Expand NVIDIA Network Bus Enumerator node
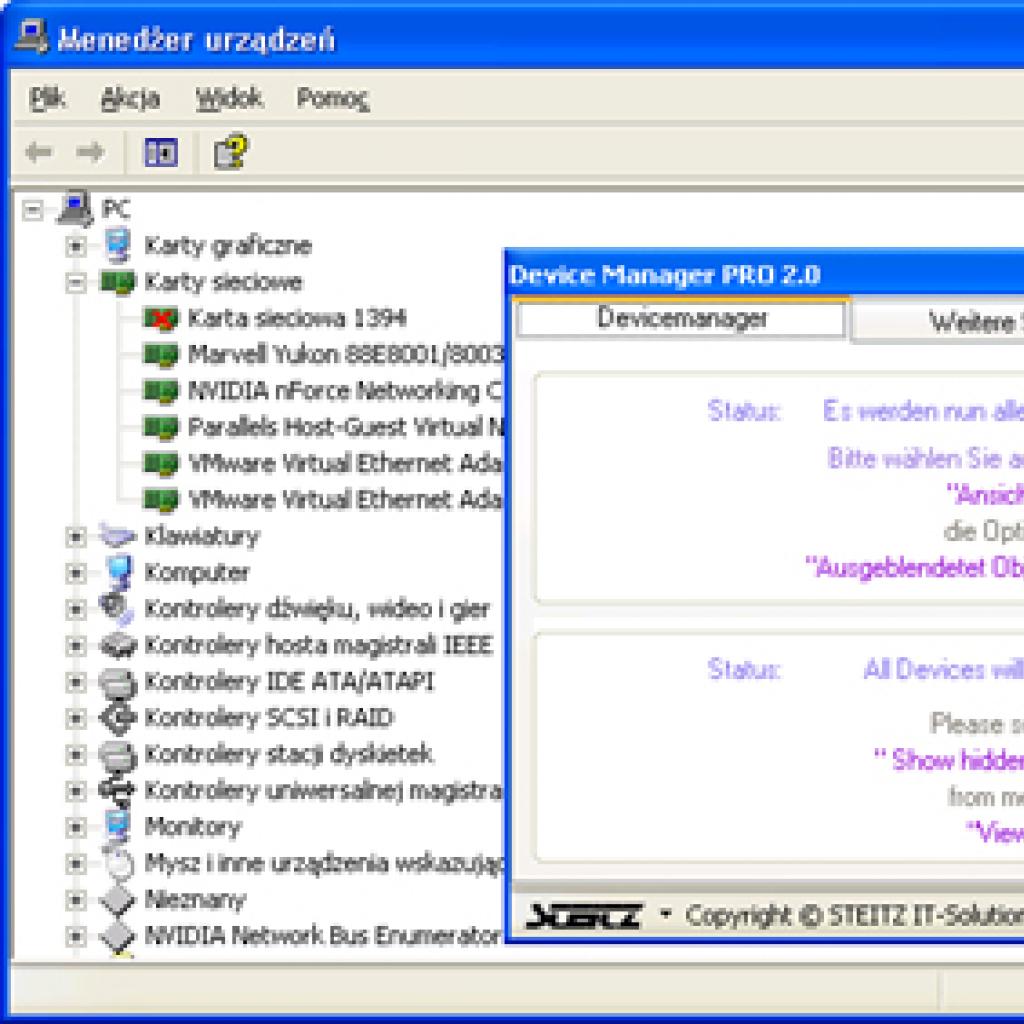Screen dimensions: 1024x1024 [76, 936]
